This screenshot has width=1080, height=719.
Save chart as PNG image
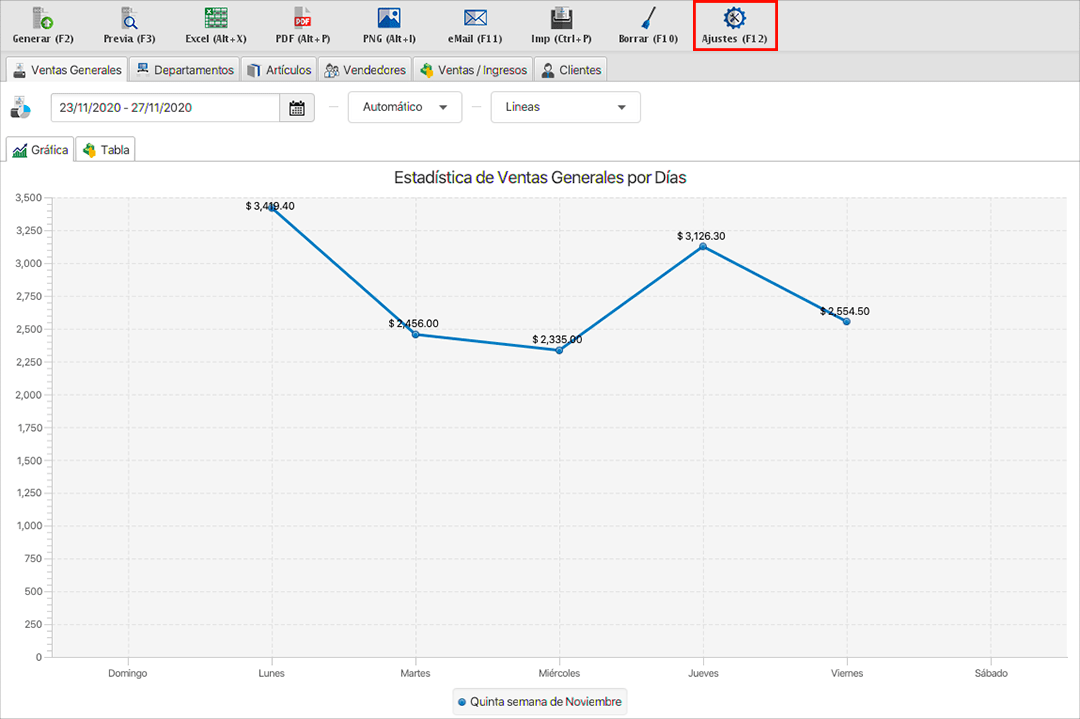(389, 25)
